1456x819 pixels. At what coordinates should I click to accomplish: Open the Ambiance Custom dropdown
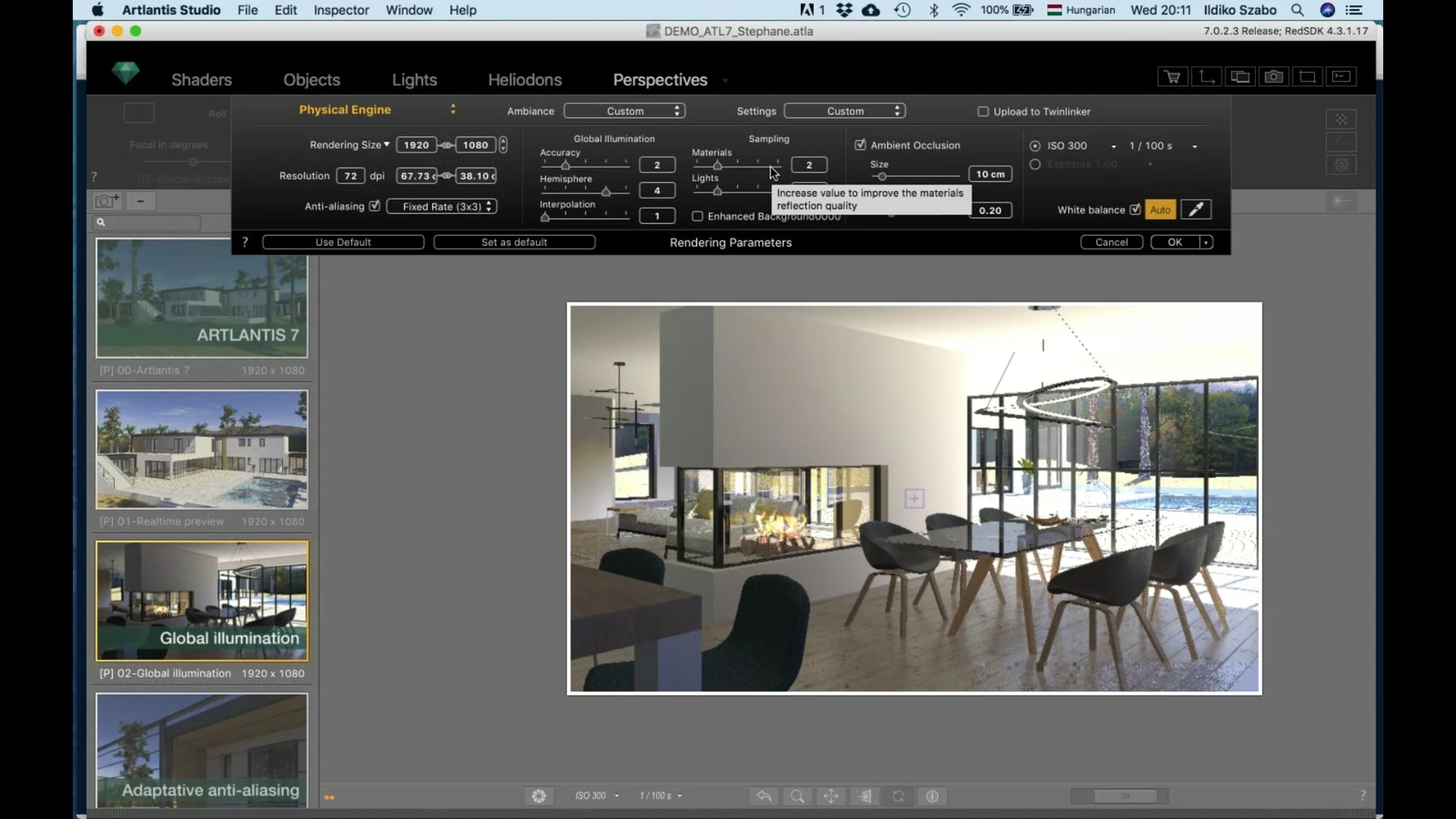click(624, 111)
